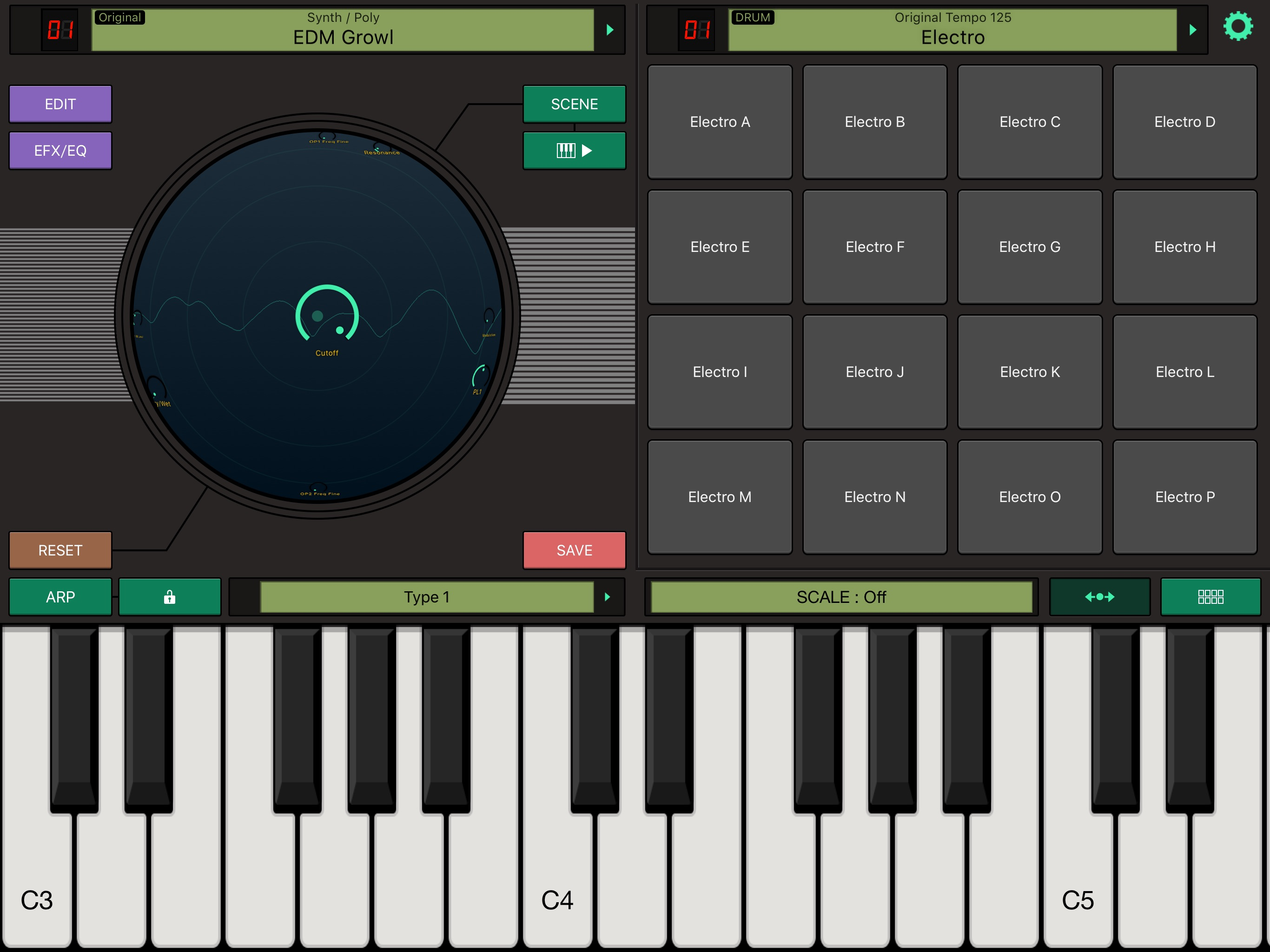Click the RESET button
Image resolution: width=1270 pixels, height=952 pixels.
(x=60, y=550)
